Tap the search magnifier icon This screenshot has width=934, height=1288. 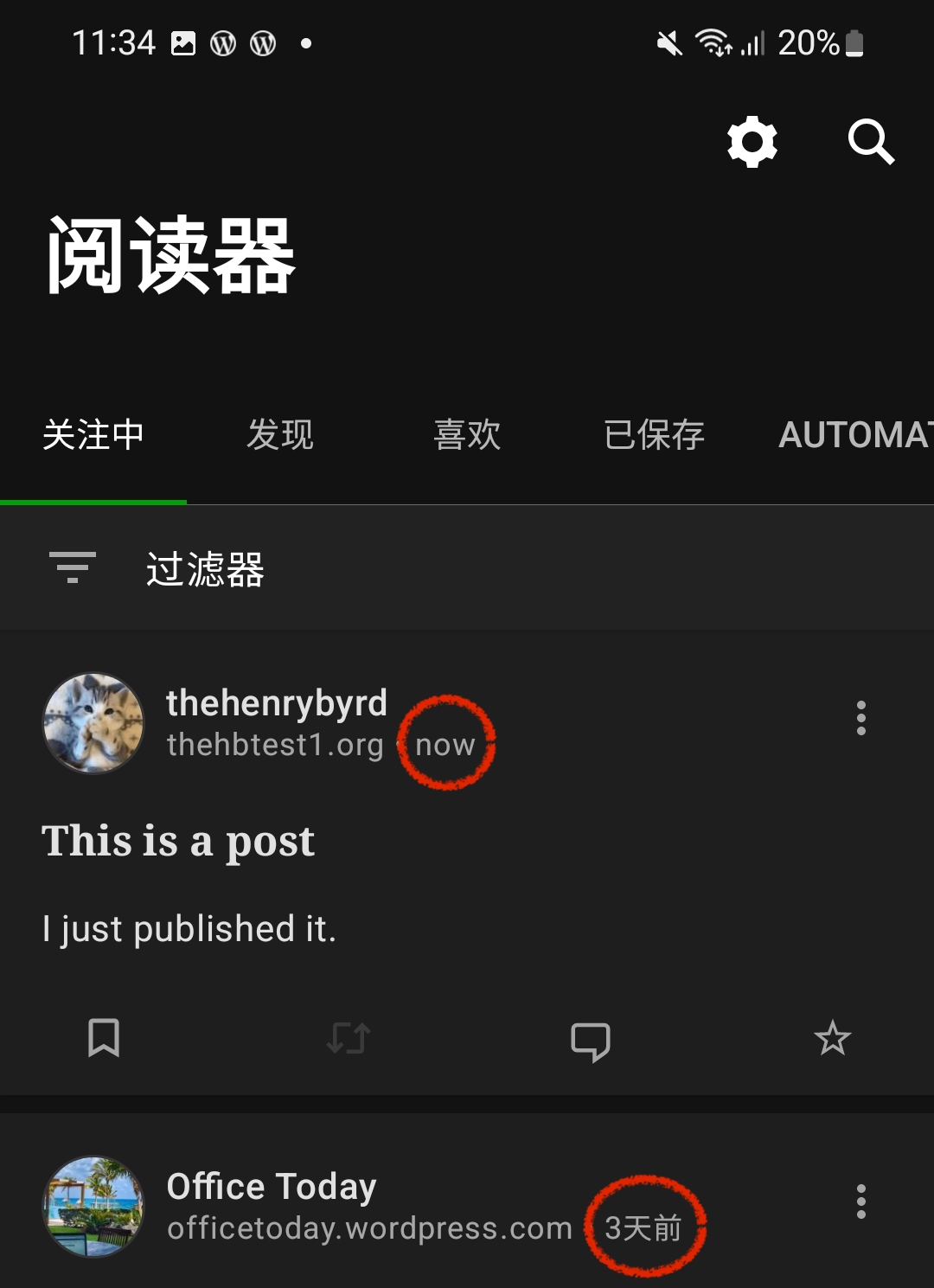[x=871, y=142]
